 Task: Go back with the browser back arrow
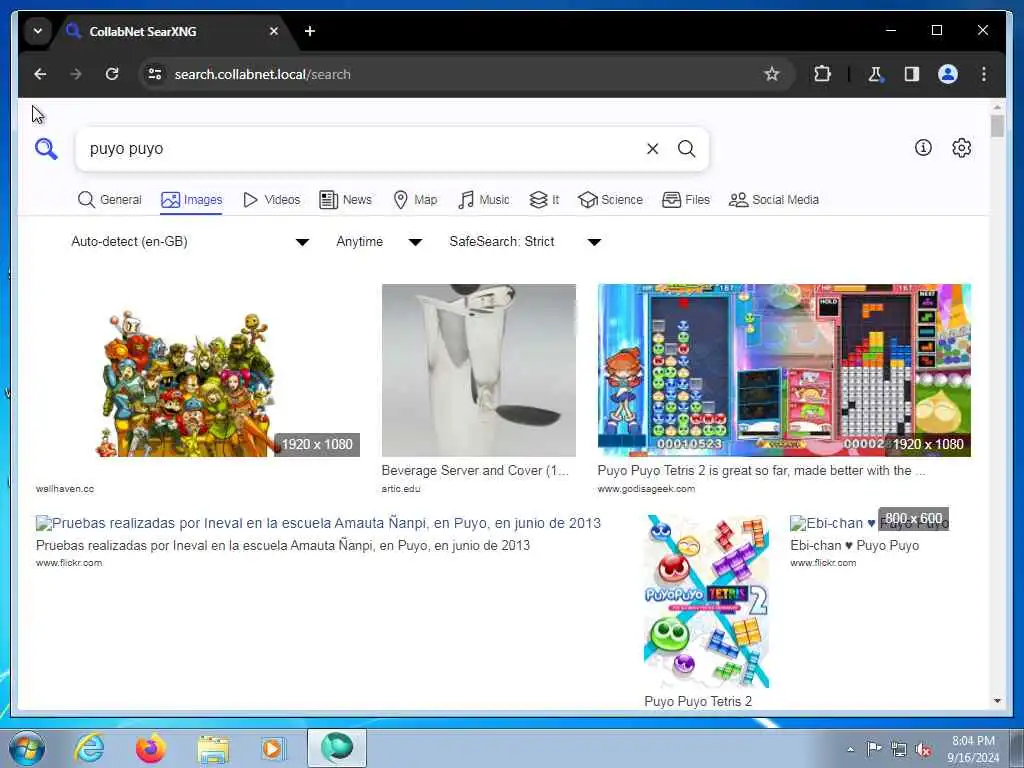click(x=40, y=74)
